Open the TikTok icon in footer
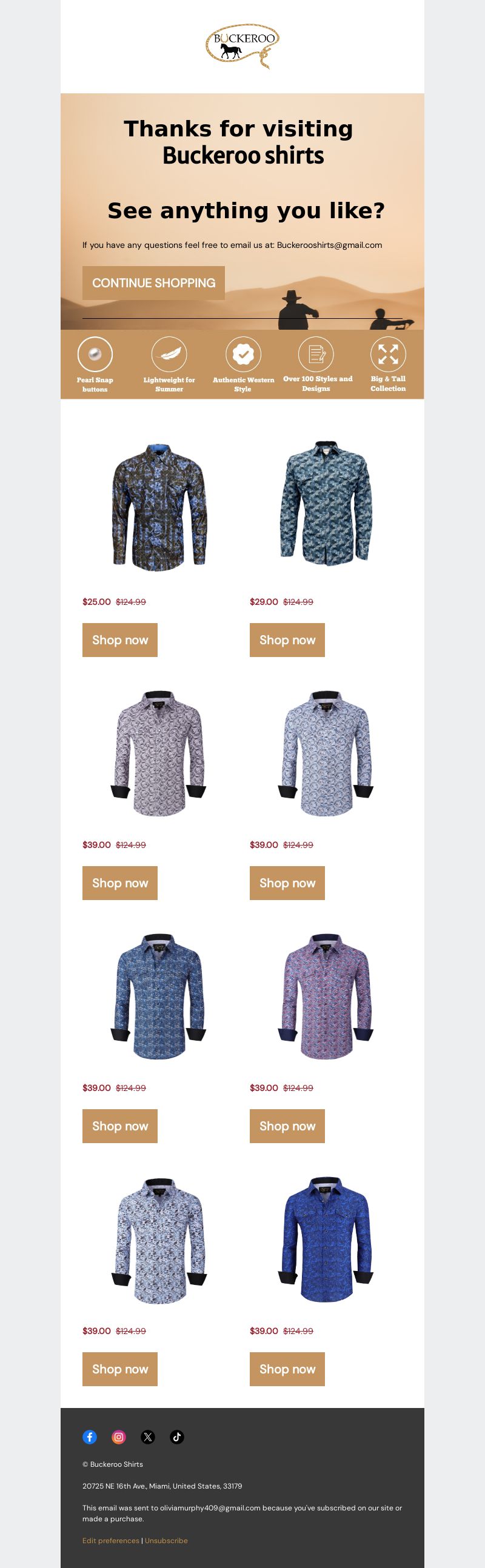Screen dimensions: 485x1568 [177, 1436]
